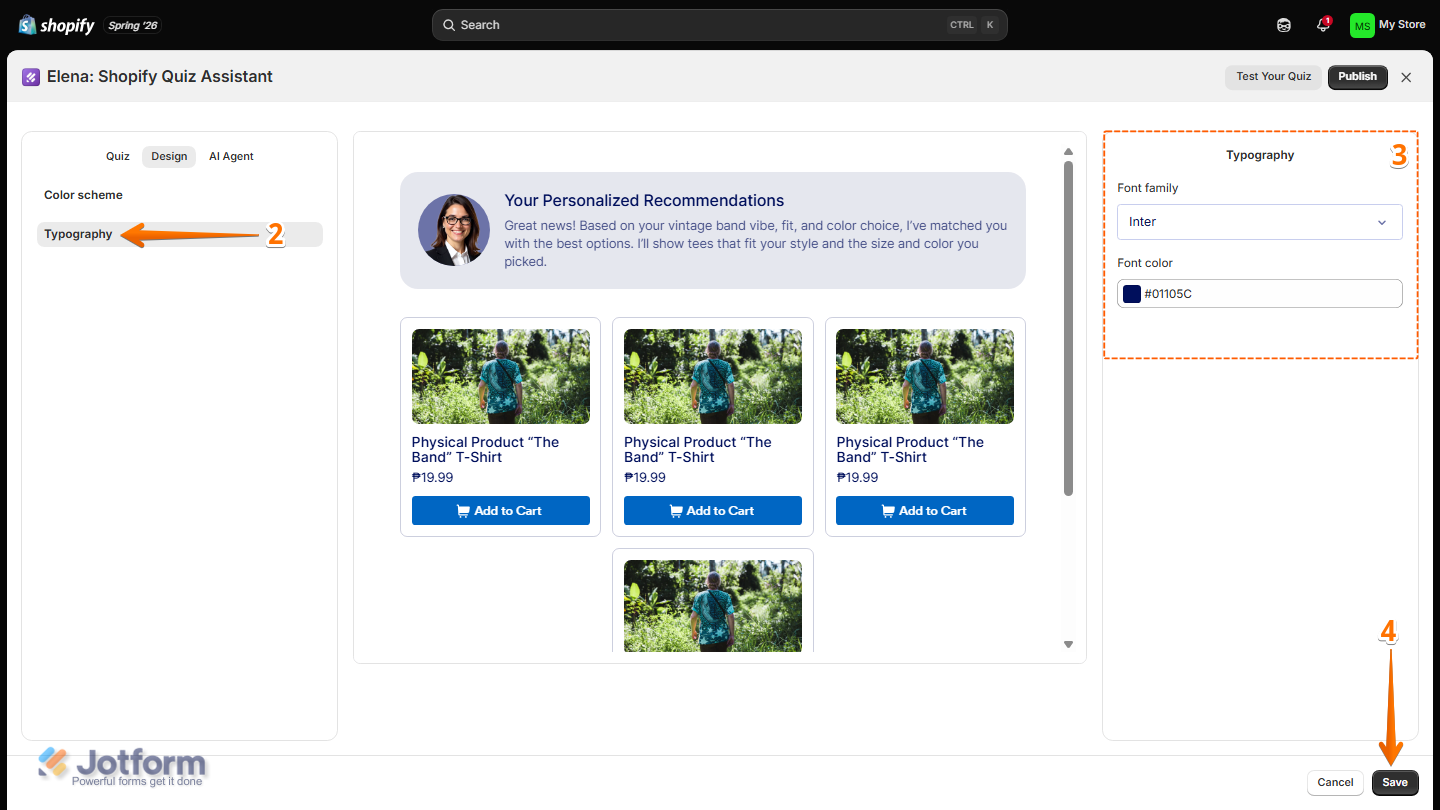
Task: Click the preview scrollbar down arrow
Action: click(x=1068, y=645)
